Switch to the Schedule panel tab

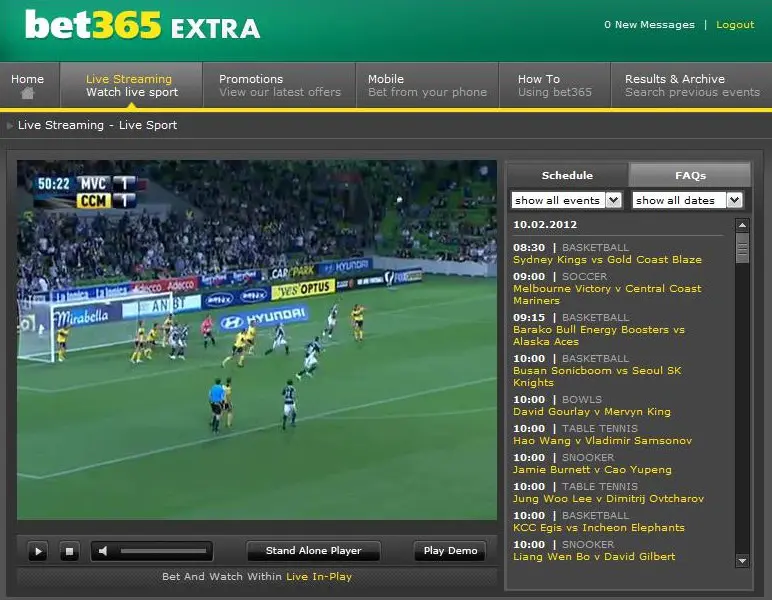[x=567, y=175]
